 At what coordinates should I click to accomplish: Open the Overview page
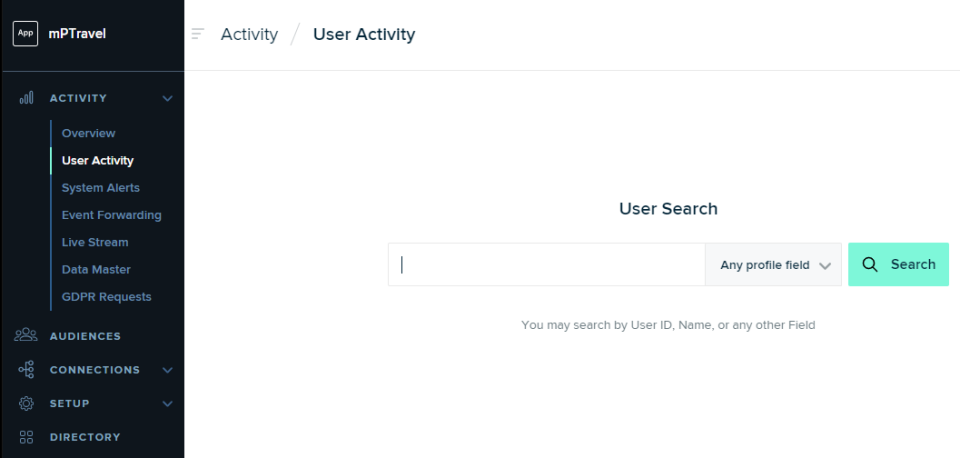[x=88, y=133]
